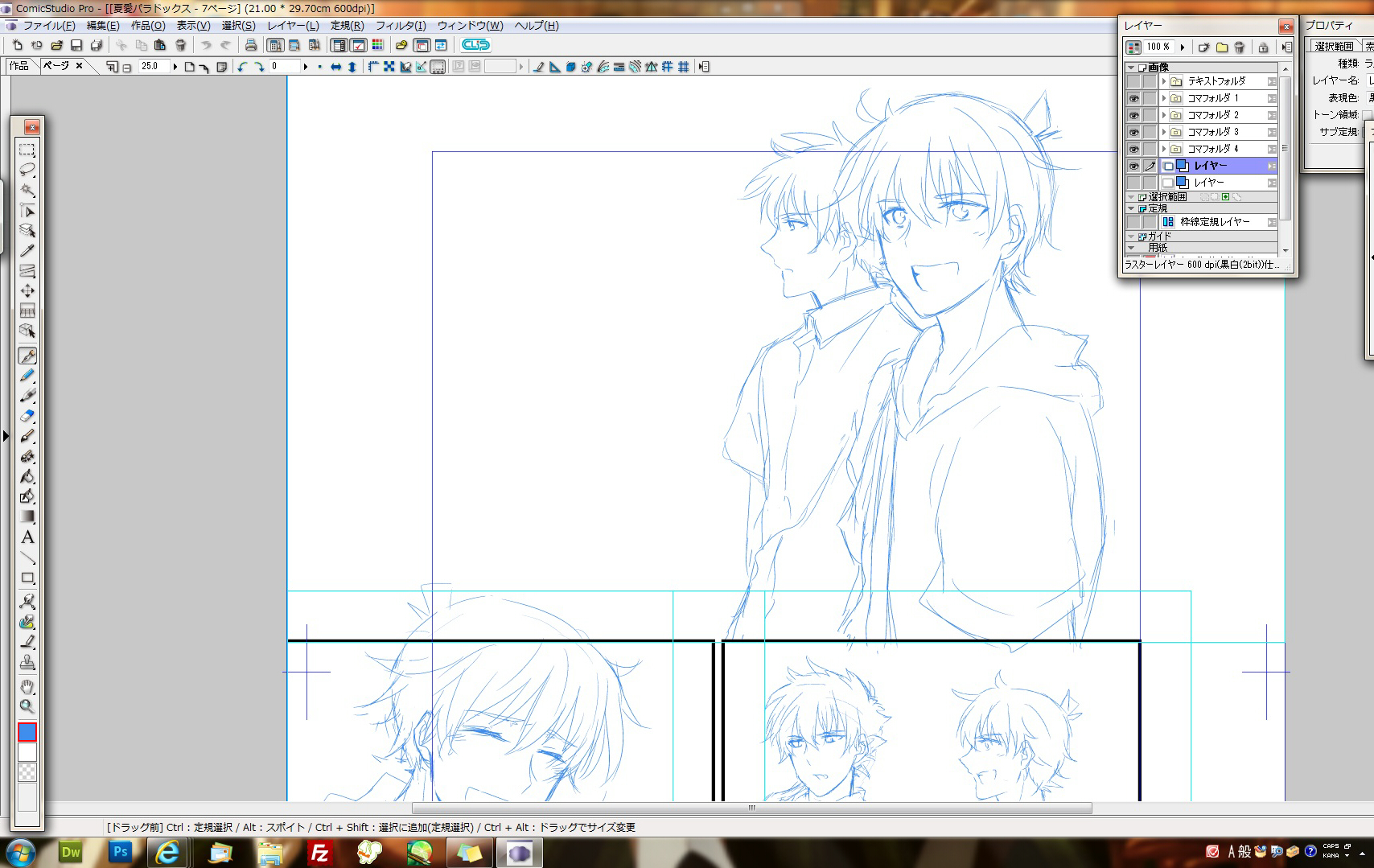Create a new layer folder
Image resolution: width=1374 pixels, height=868 pixels.
(1221, 47)
